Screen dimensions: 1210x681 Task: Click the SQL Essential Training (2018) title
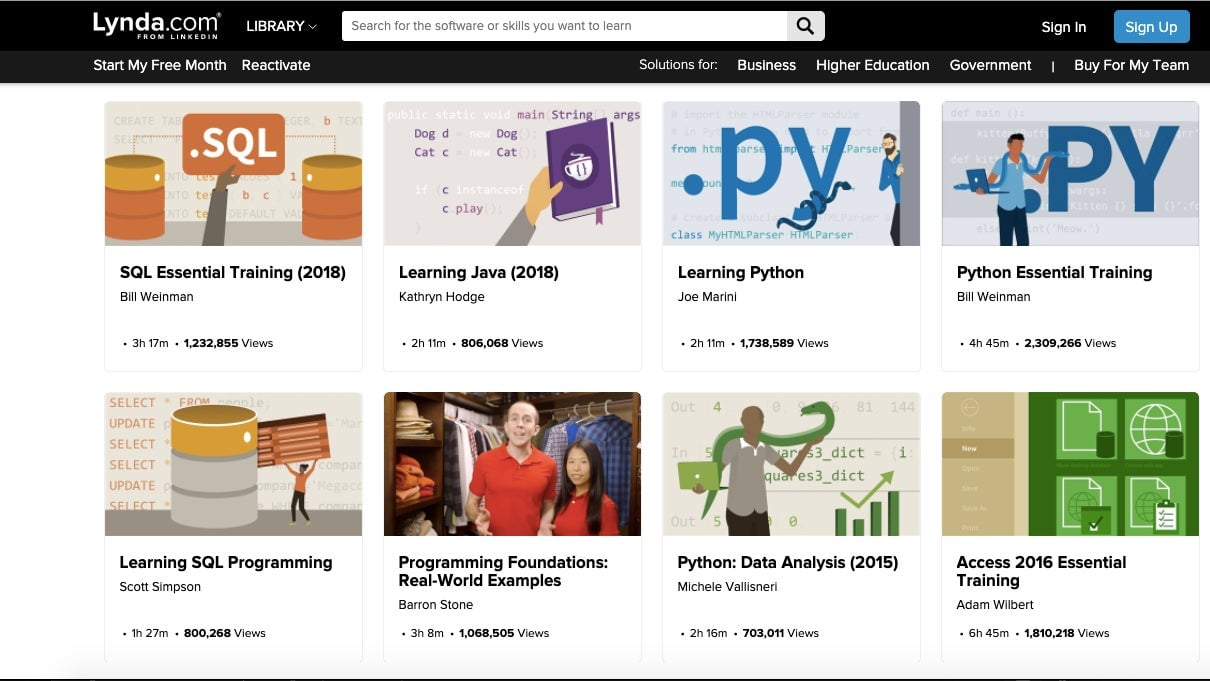click(233, 272)
